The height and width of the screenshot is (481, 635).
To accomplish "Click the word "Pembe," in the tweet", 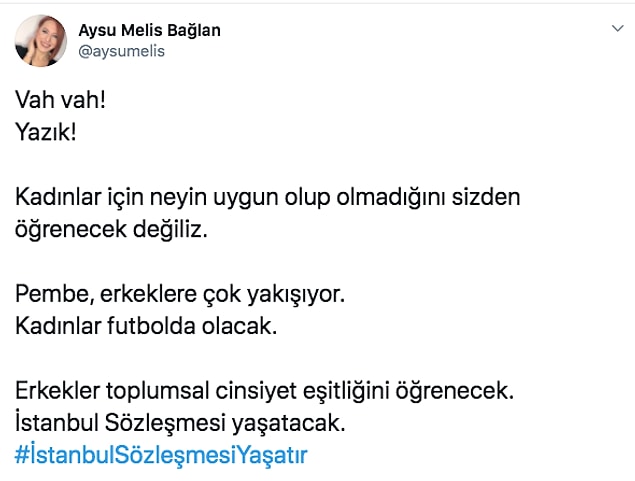I will coord(54,294).
